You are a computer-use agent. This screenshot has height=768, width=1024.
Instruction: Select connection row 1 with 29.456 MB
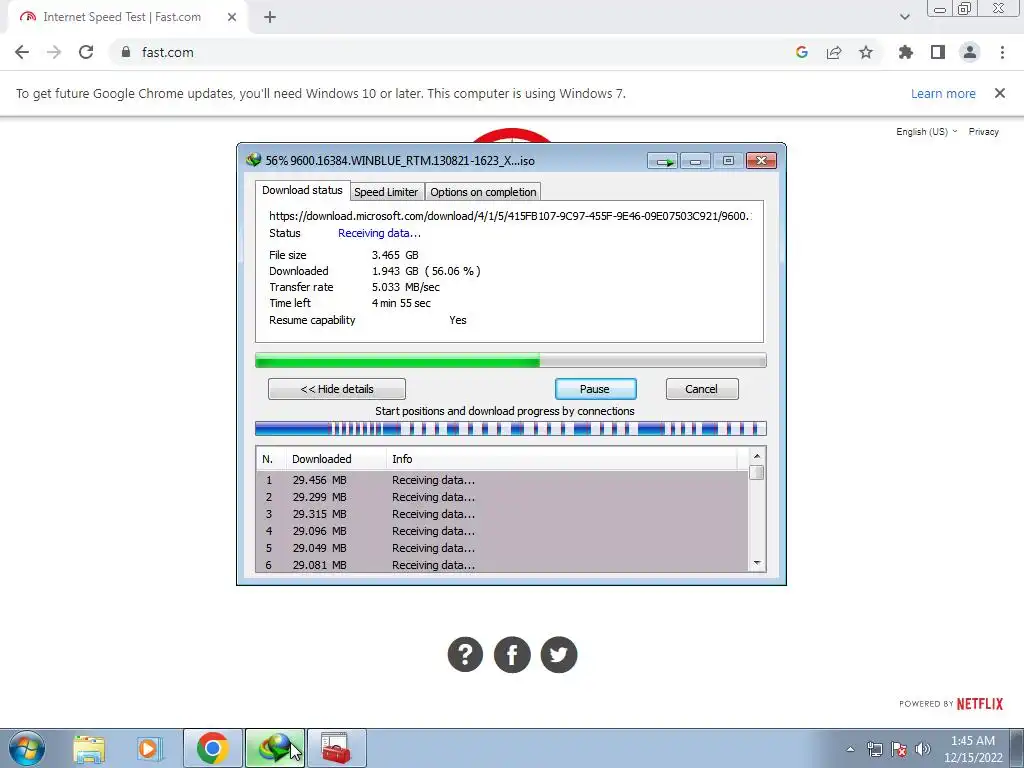(502, 480)
